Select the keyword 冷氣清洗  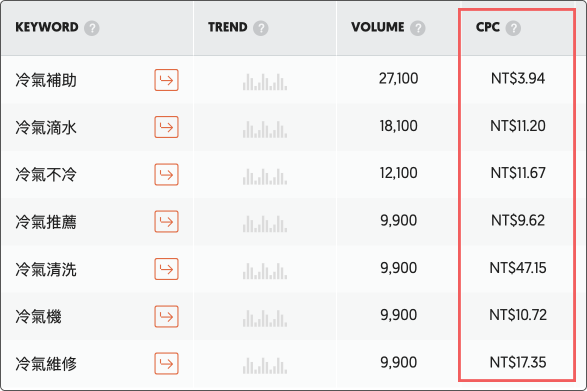tap(46, 269)
